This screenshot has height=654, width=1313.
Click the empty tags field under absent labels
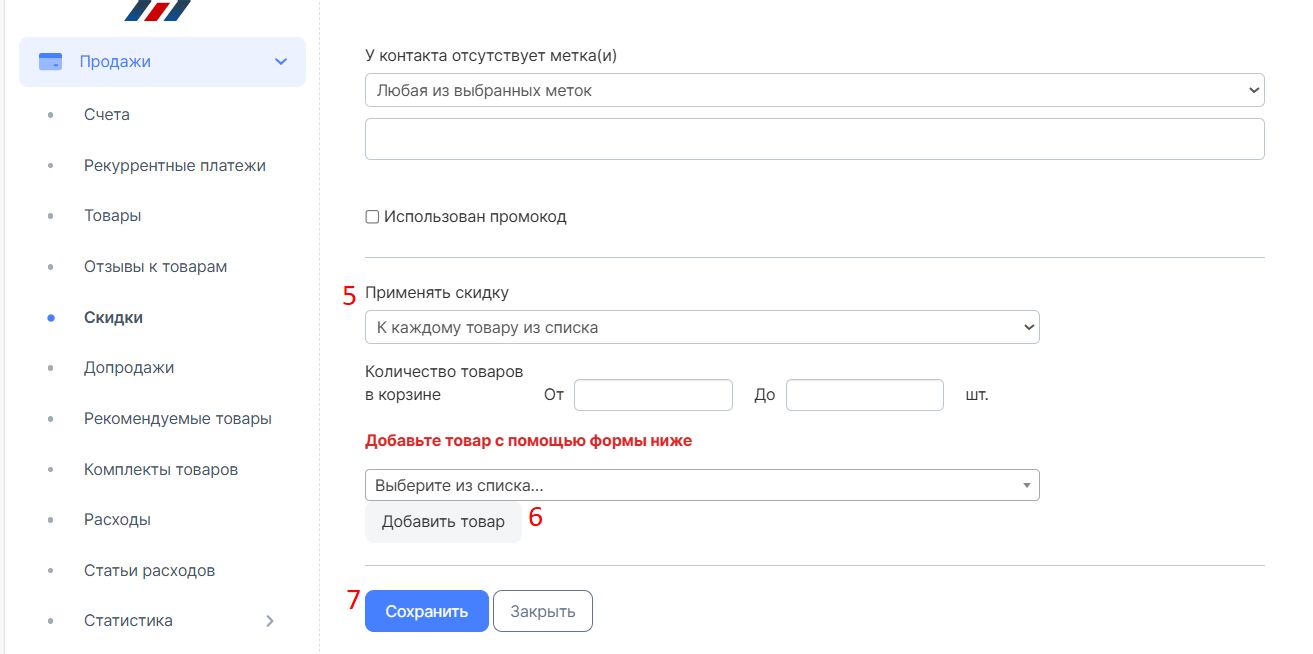tap(815, 139)
